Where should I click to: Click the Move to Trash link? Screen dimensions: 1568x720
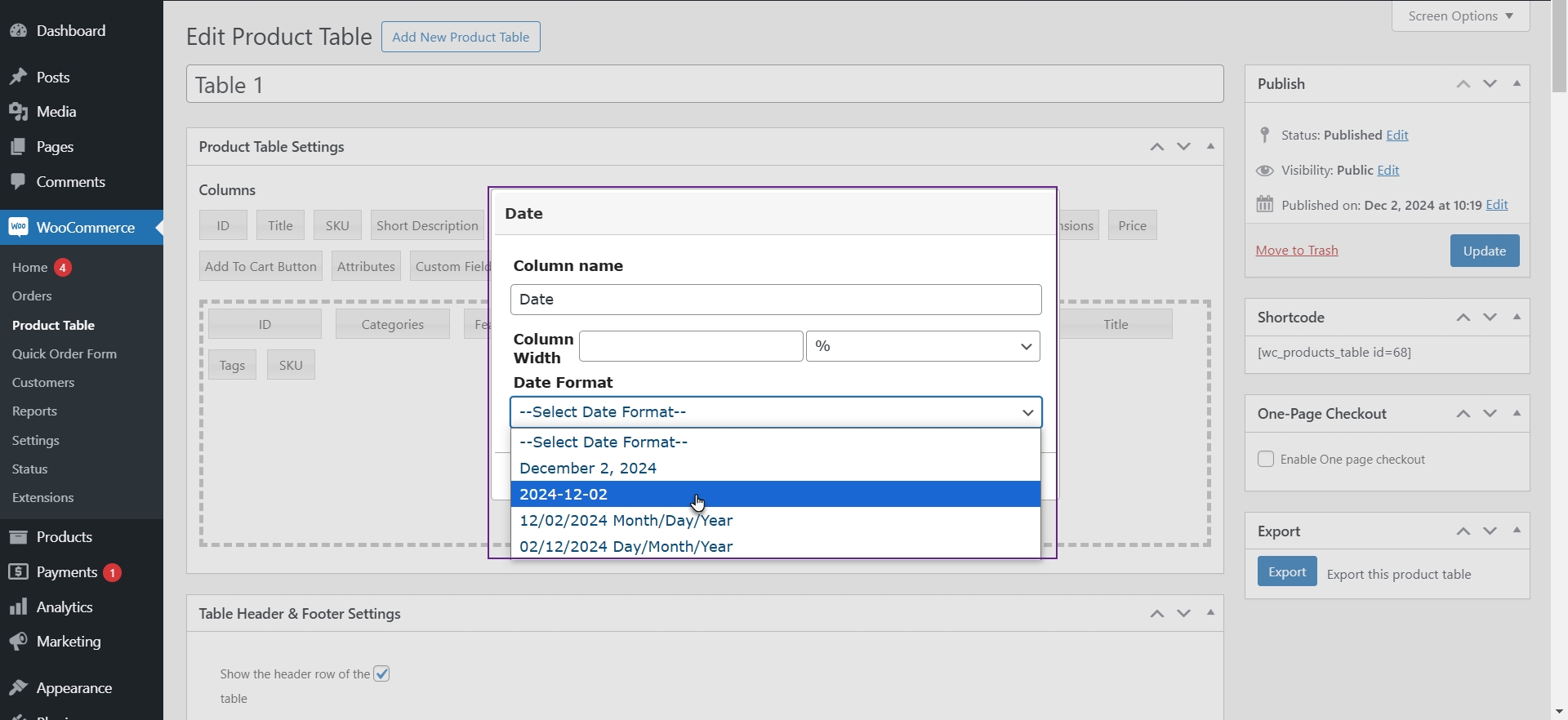(1296, 250)
